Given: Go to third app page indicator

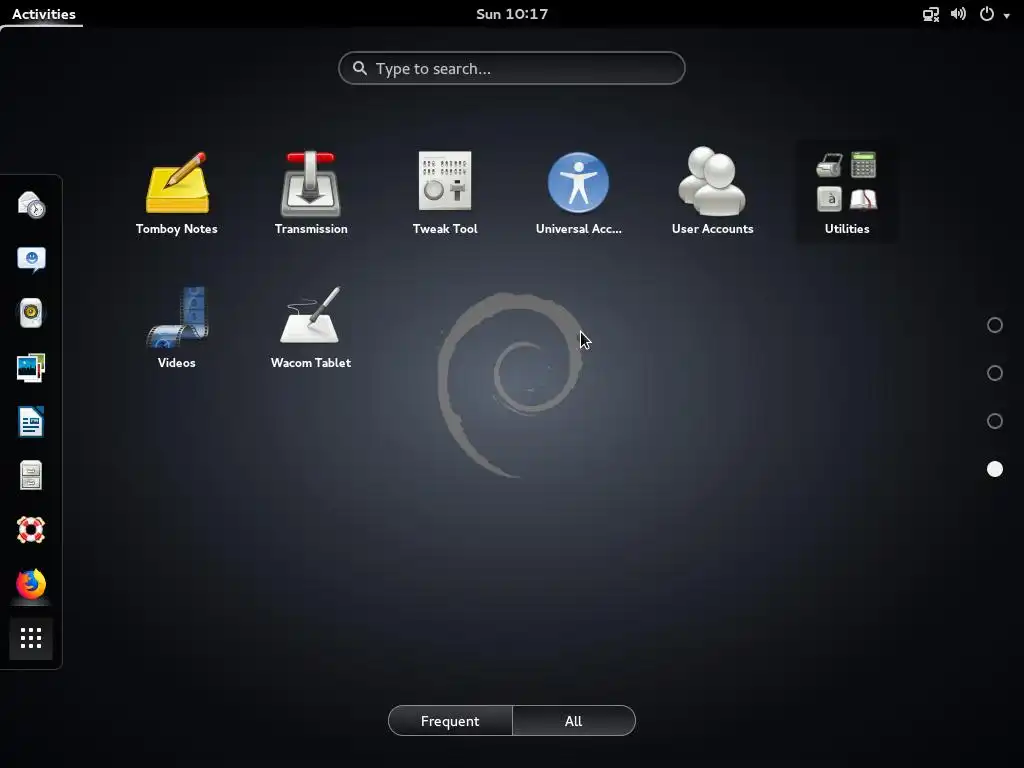Looking at the screenshot, I should (x=995, y=421).
